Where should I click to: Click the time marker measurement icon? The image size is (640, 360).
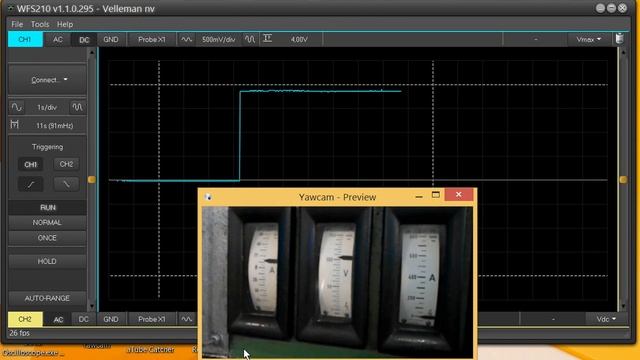[x=15, y=125]
